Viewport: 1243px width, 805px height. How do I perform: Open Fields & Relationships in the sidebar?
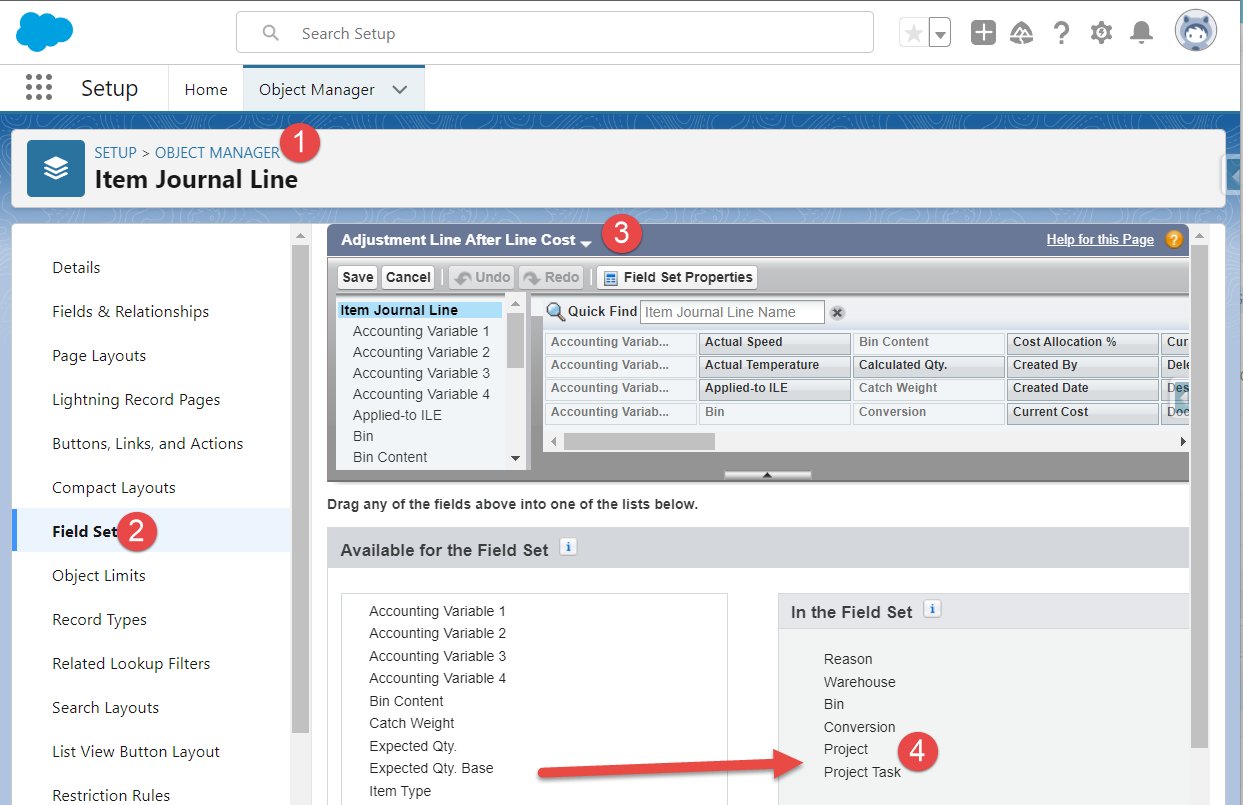coord(131,311)
